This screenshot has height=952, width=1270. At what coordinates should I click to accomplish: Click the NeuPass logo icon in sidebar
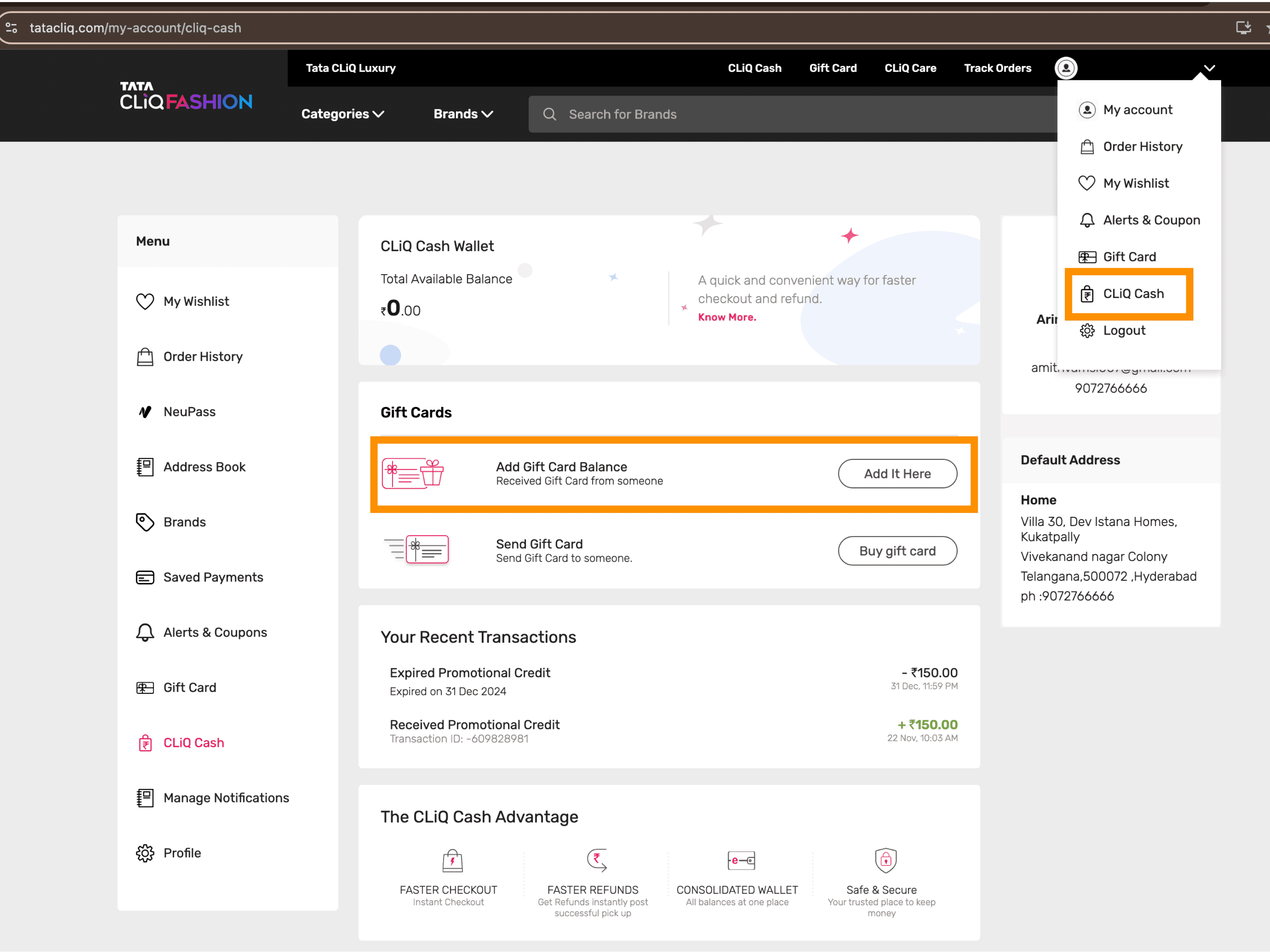[x=145, y=412]
